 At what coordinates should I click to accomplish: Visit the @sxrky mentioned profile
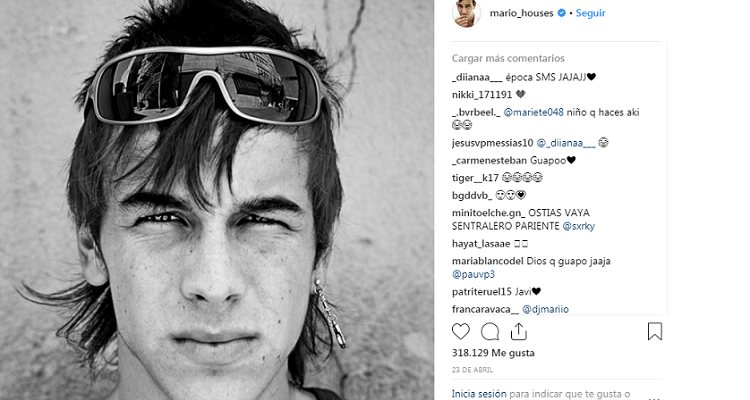[578, 226]
